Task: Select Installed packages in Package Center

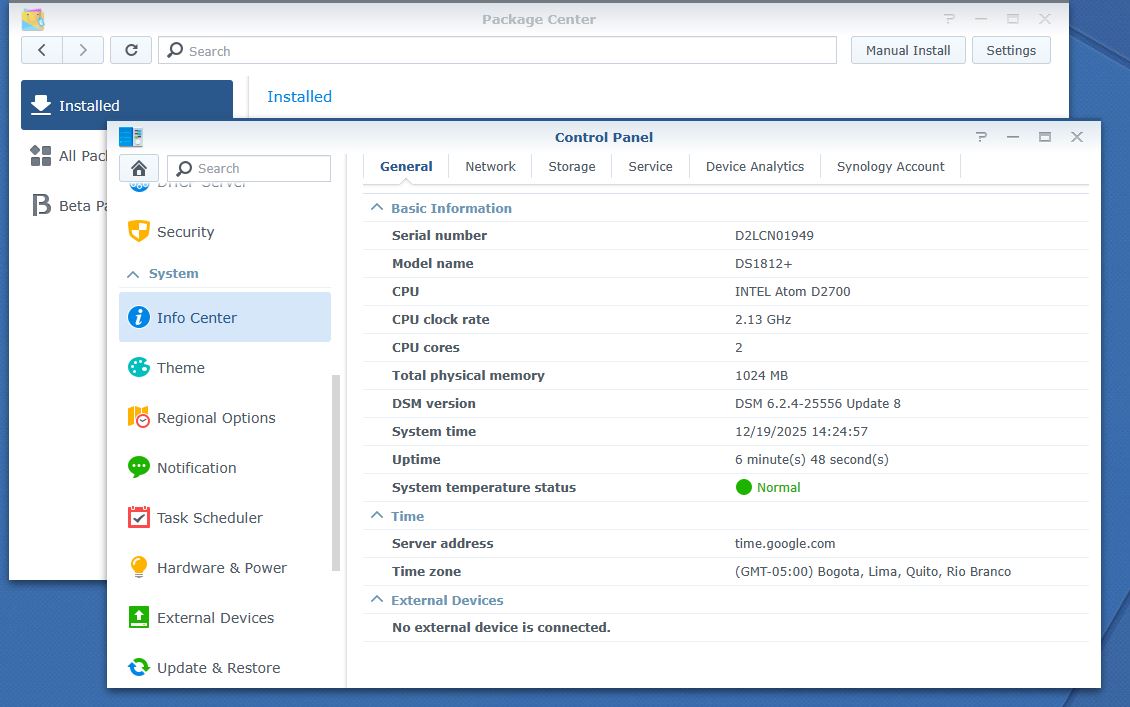Action: (88, 105)
